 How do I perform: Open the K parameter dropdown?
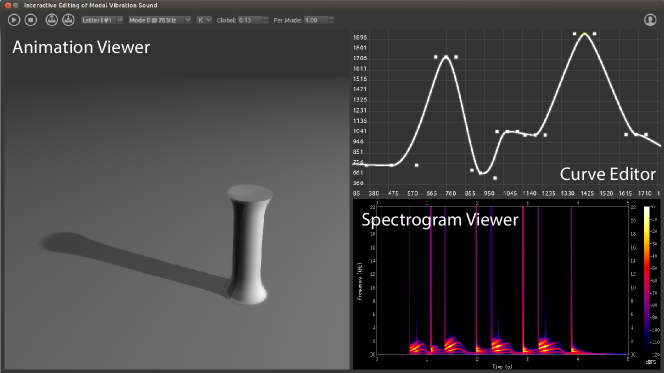point(204,20)
